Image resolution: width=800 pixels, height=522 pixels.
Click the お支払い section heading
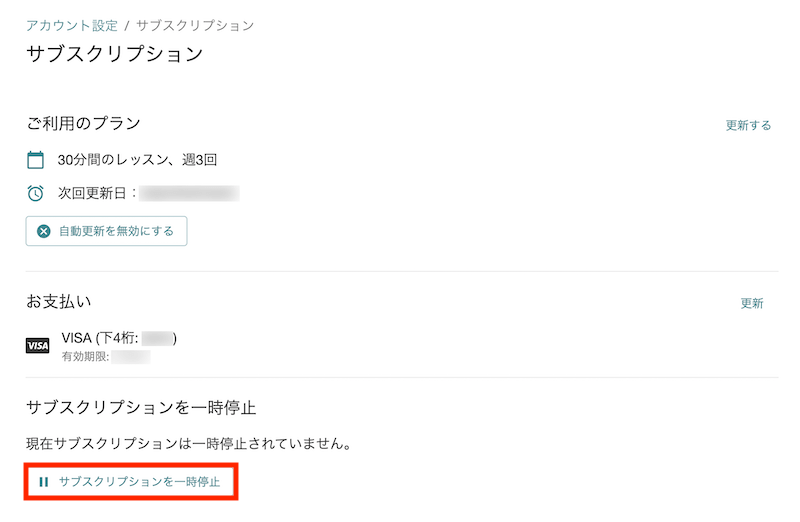tap(59, 301)
